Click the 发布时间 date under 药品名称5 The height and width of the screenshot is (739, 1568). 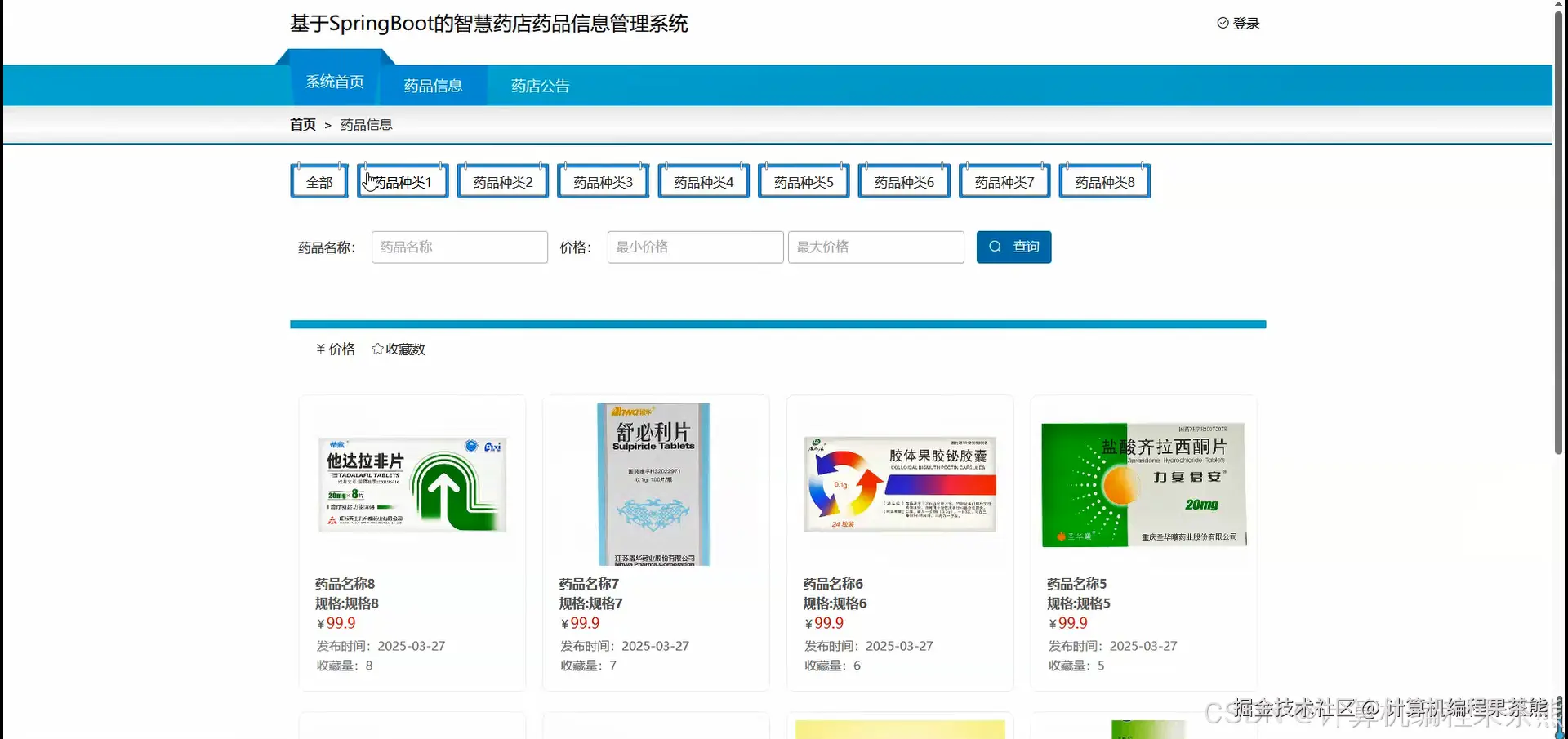coord(1113,646)
